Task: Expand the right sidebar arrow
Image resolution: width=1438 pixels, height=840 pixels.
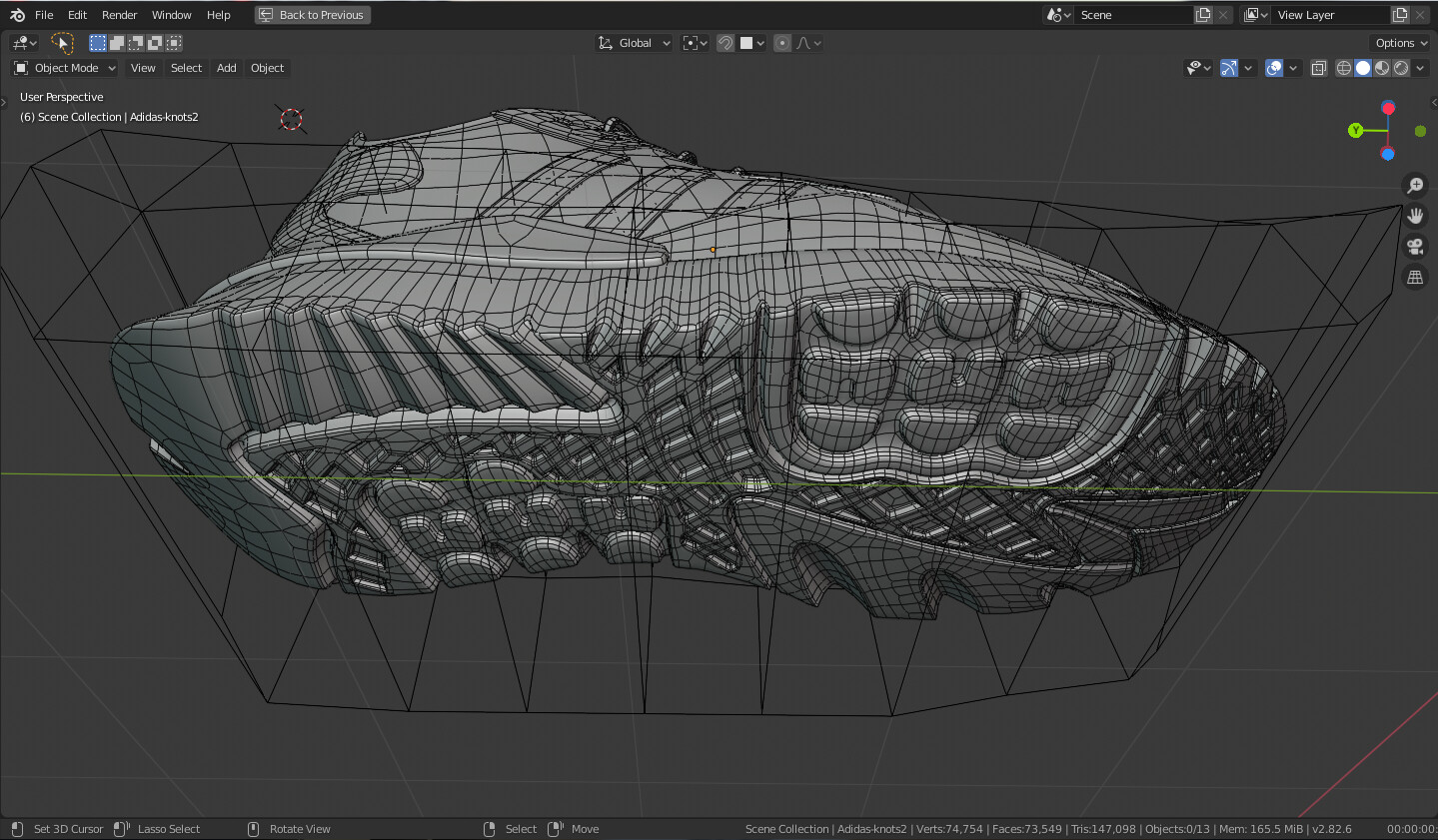Action: pos(1433,101)
